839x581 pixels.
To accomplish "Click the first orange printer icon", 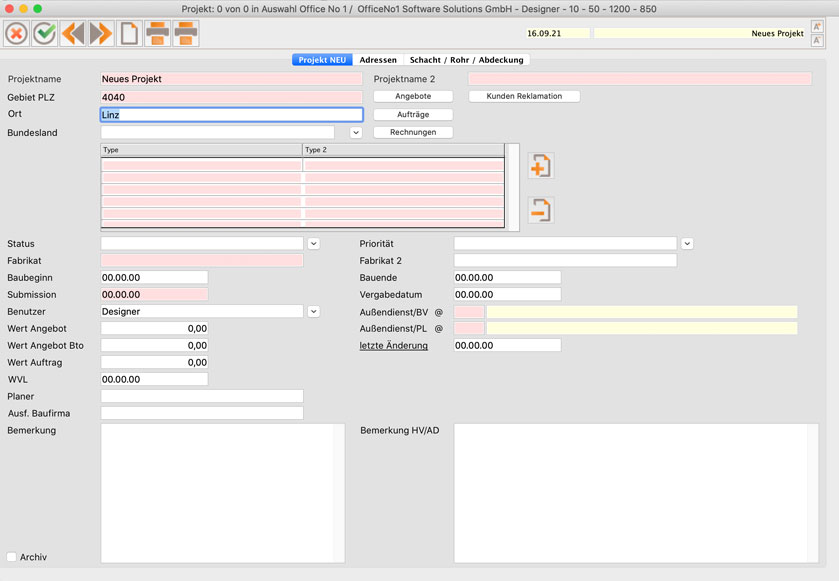I will pyautogui.click(x=158, y=34).
